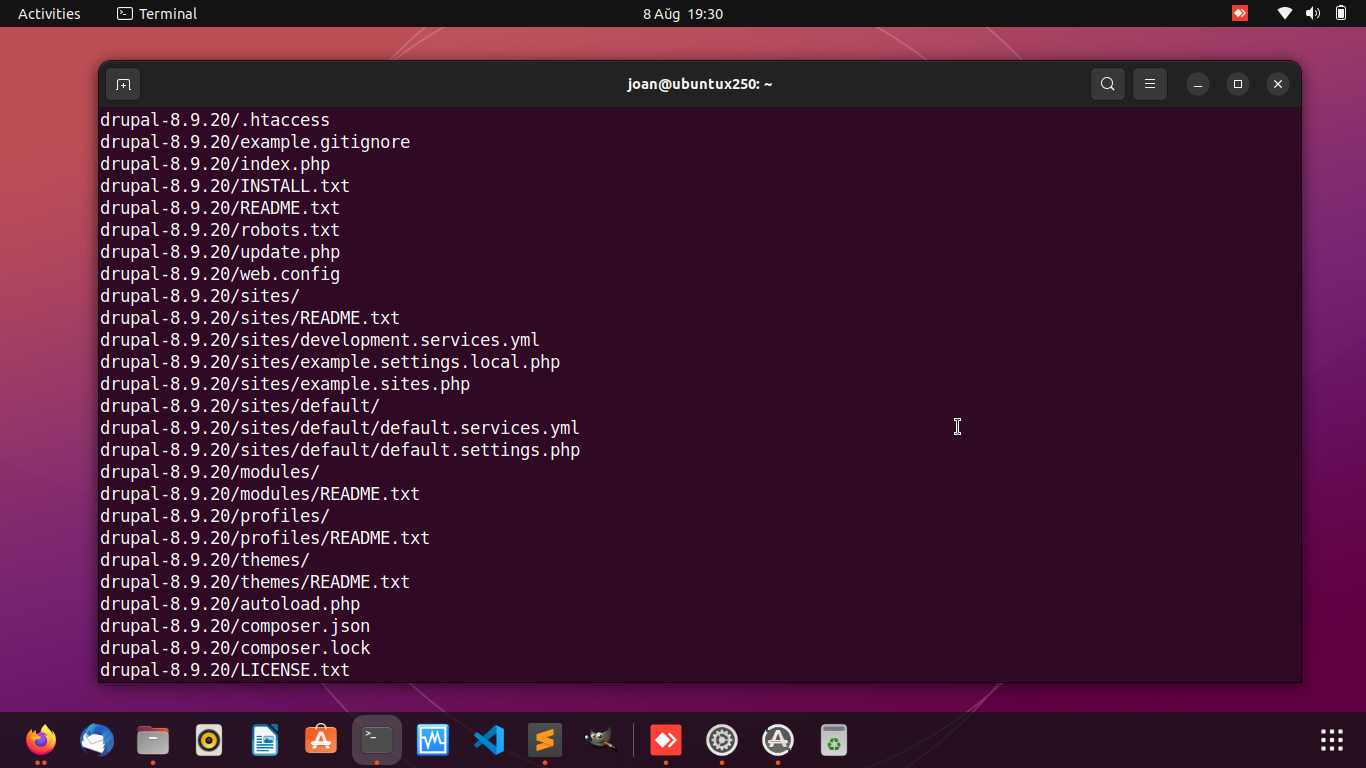Click the example.sites.php line
The height and width of the screenshot is (768, 1366).
[x=285, y=384]
